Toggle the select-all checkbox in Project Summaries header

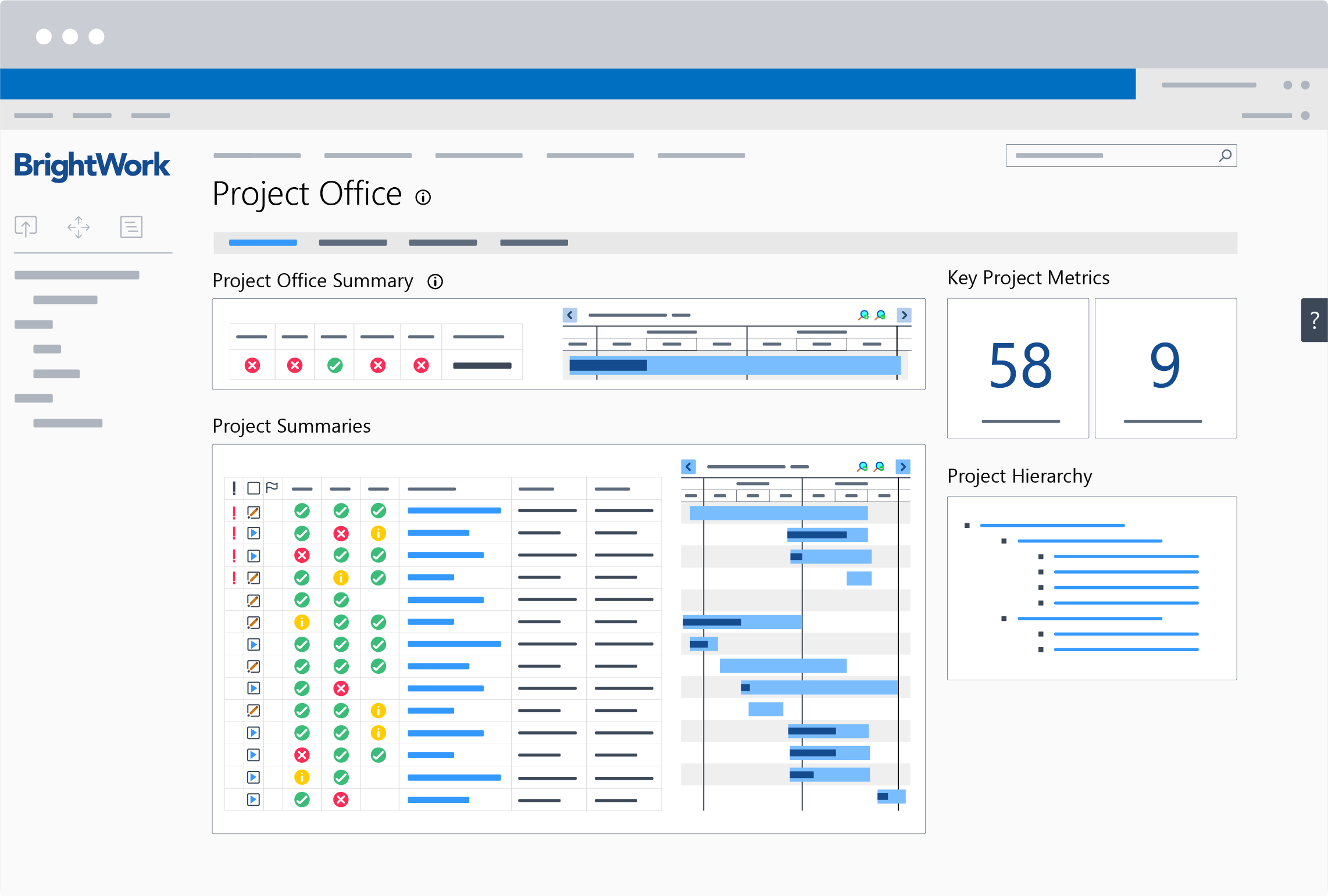(254, 488)
